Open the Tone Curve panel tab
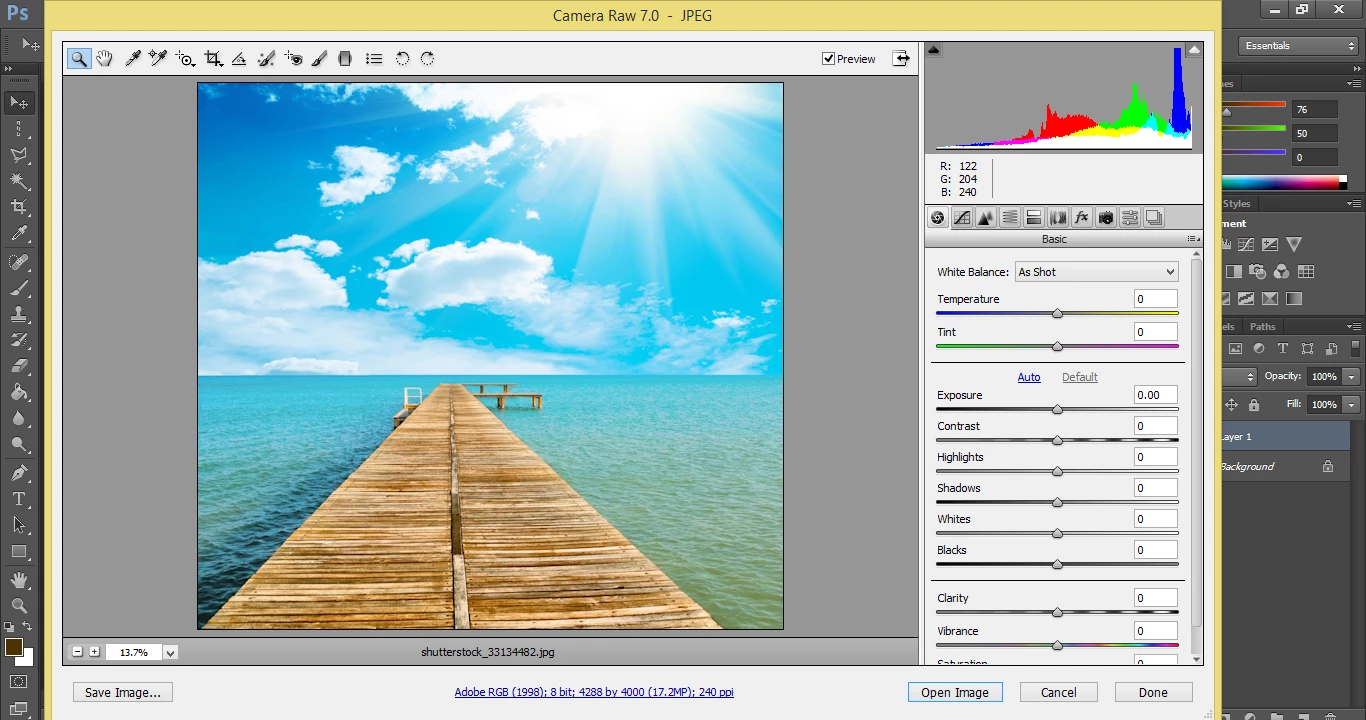 click(x=962, y=218)
